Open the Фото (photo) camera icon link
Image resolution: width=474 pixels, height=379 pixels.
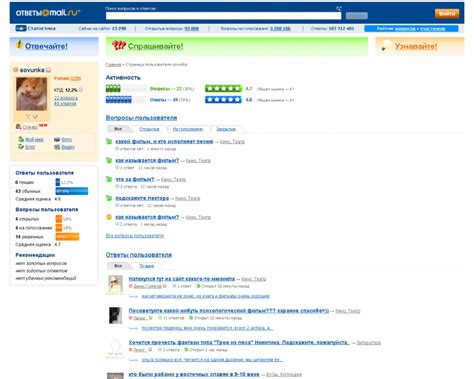57,139
